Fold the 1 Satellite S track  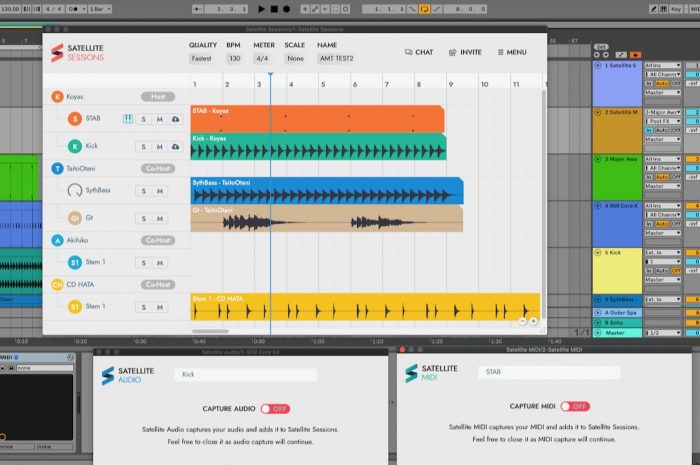click(x=598, y=65)
